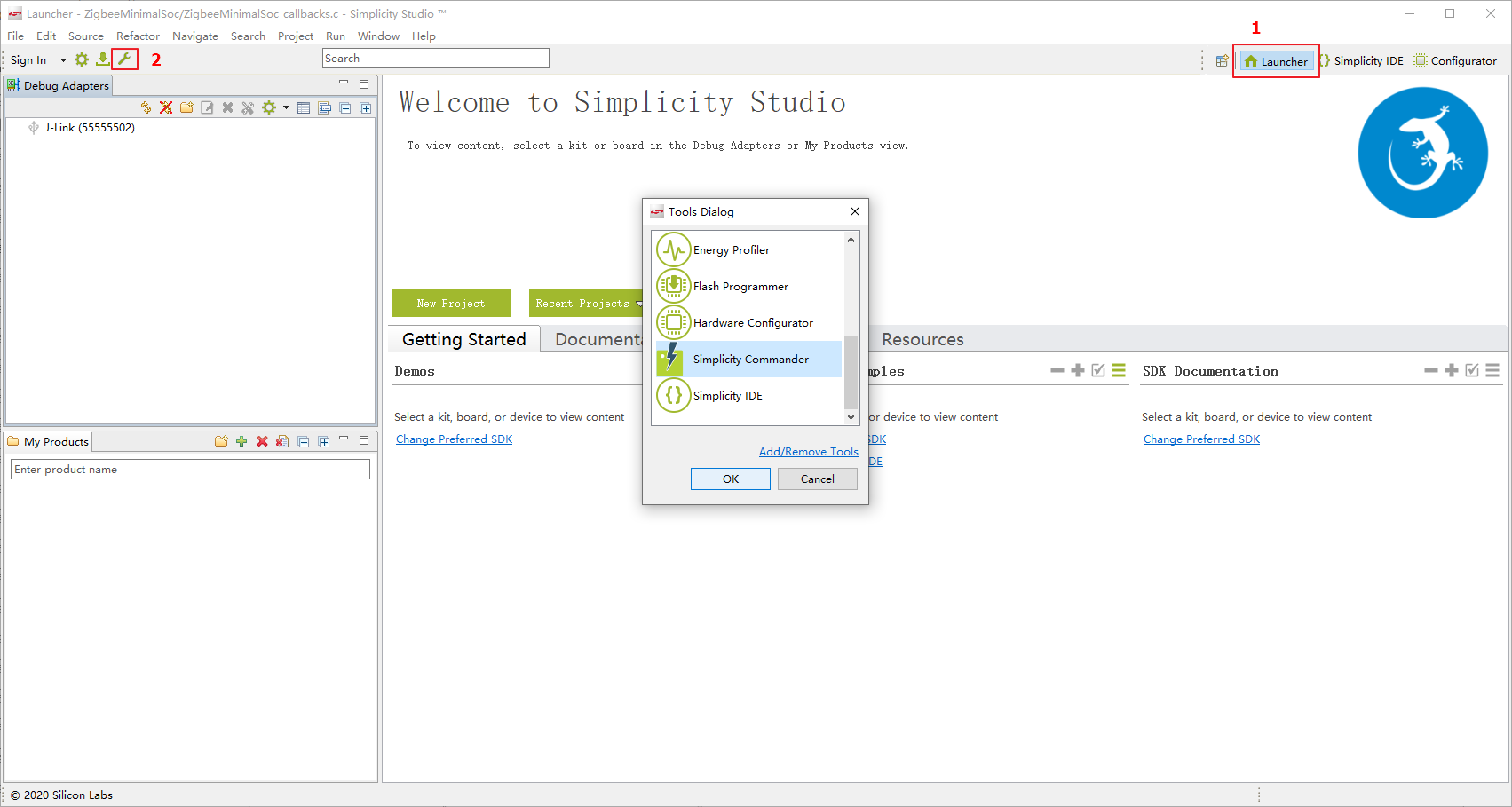Click the green download update icon
The height and width of the screenshot is (807, 1512).
[x=103, y=59]
